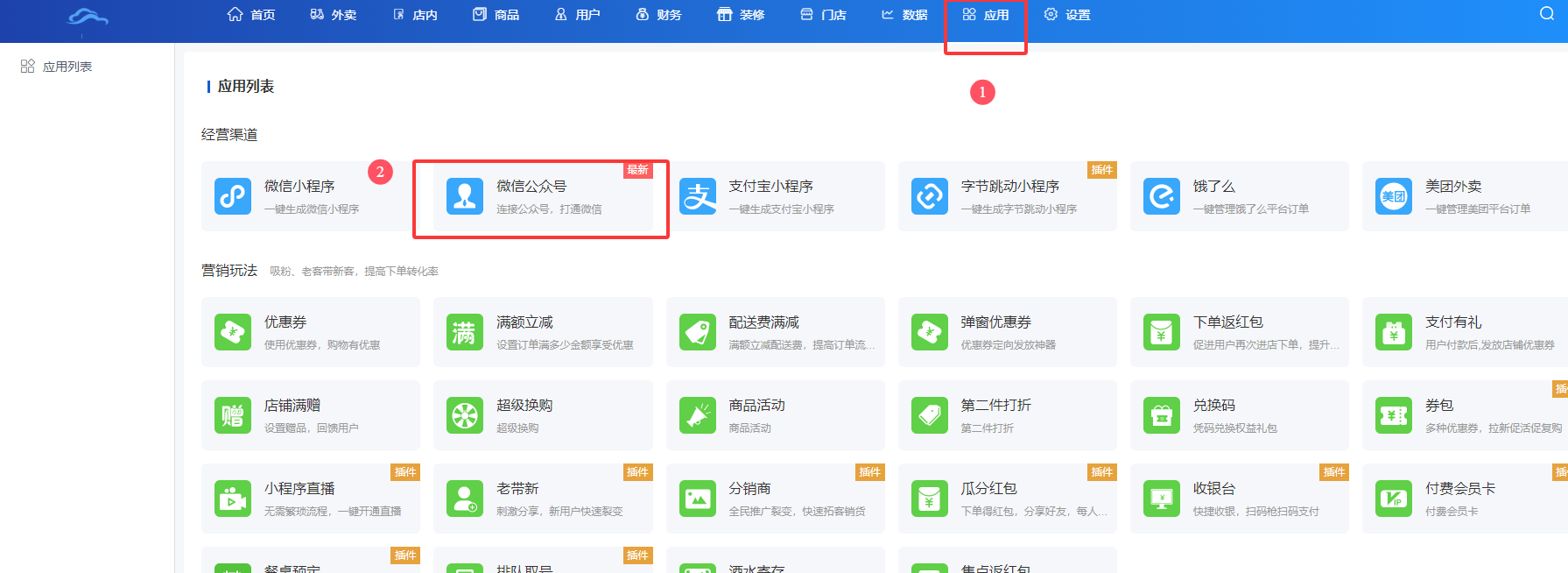Click the 付费会员卡 VIP icon
Image resolution: width=1568 pixels, height=573 pixels.
coord(1394,499)
